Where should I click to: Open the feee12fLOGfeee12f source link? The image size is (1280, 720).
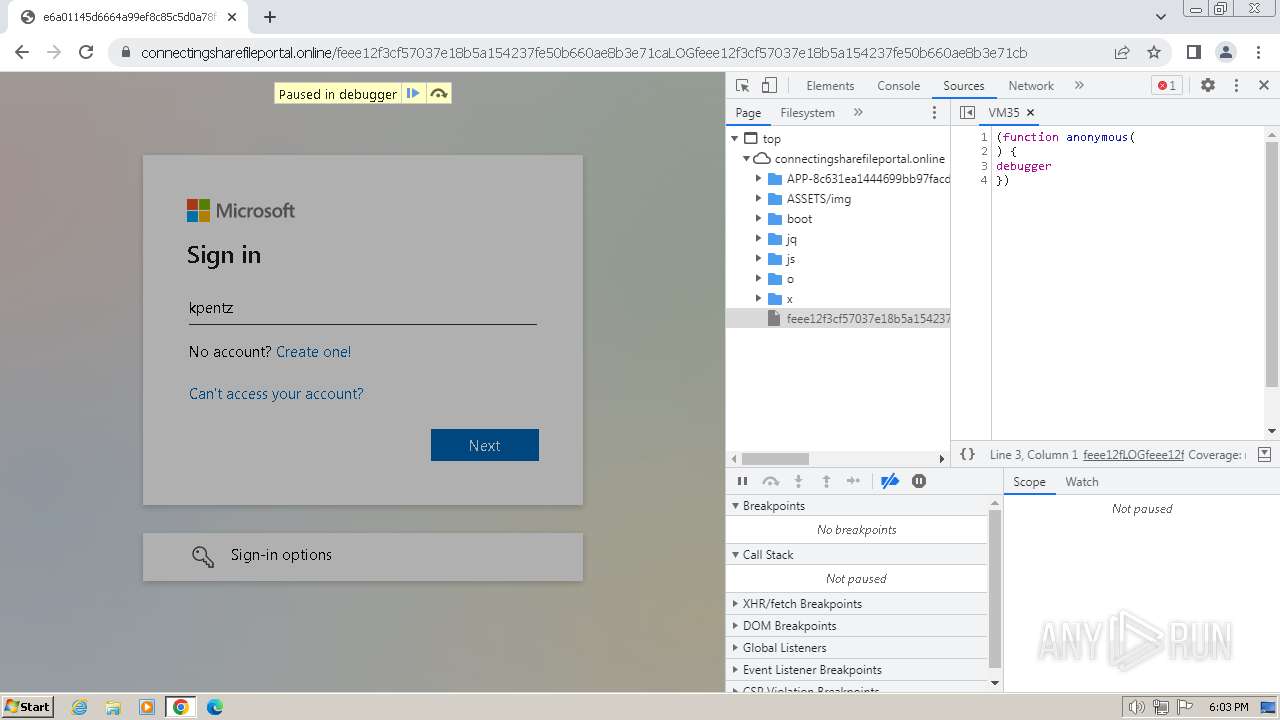(1133, 455)
